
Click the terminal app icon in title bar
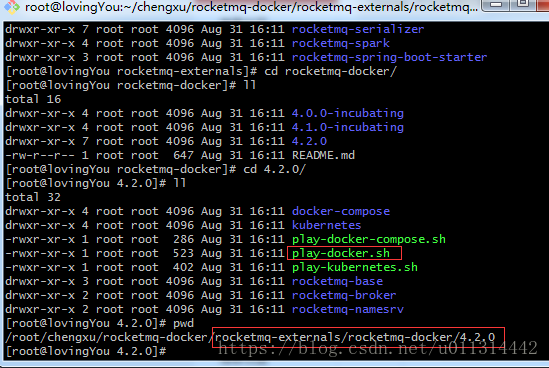[x=12, y=7]
